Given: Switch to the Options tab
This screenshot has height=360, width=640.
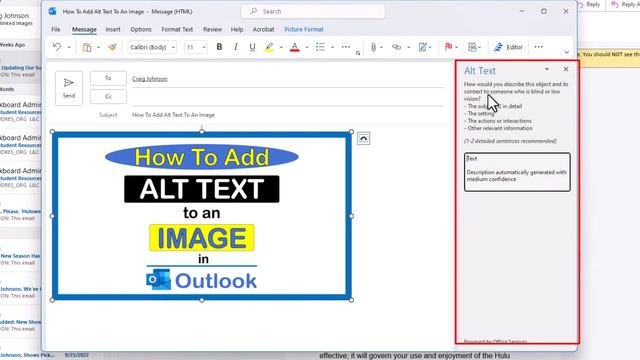Looking at the screenshot, I should (x=141, y=29).
